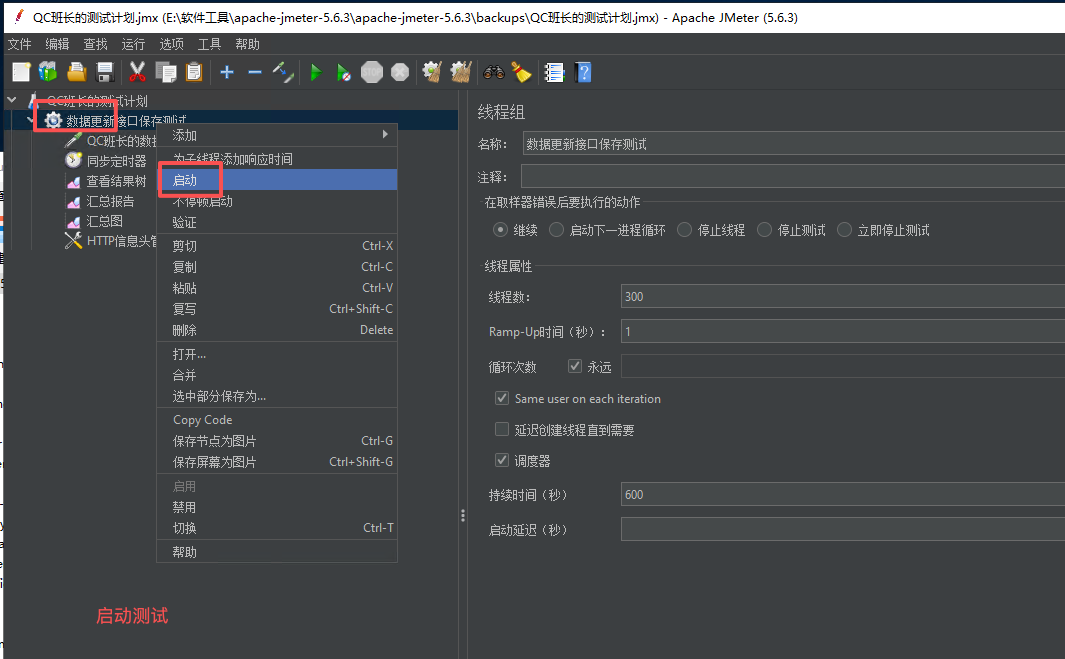Click the Toggle enable/disable icon
This screenshot has width=1065, height=659.
(283, 72)
